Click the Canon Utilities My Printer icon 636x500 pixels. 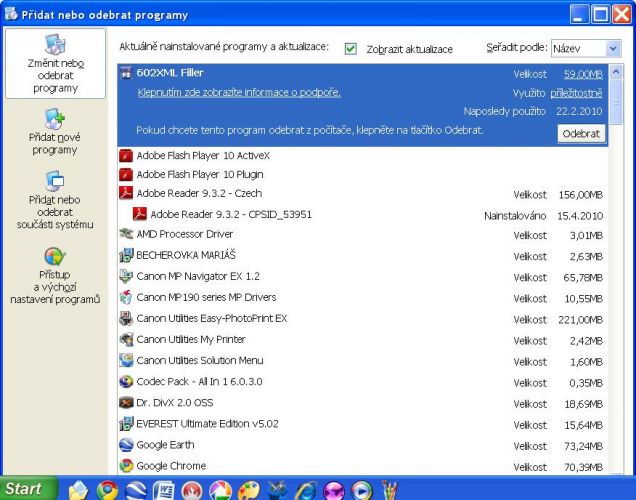[x=126, y=339]
